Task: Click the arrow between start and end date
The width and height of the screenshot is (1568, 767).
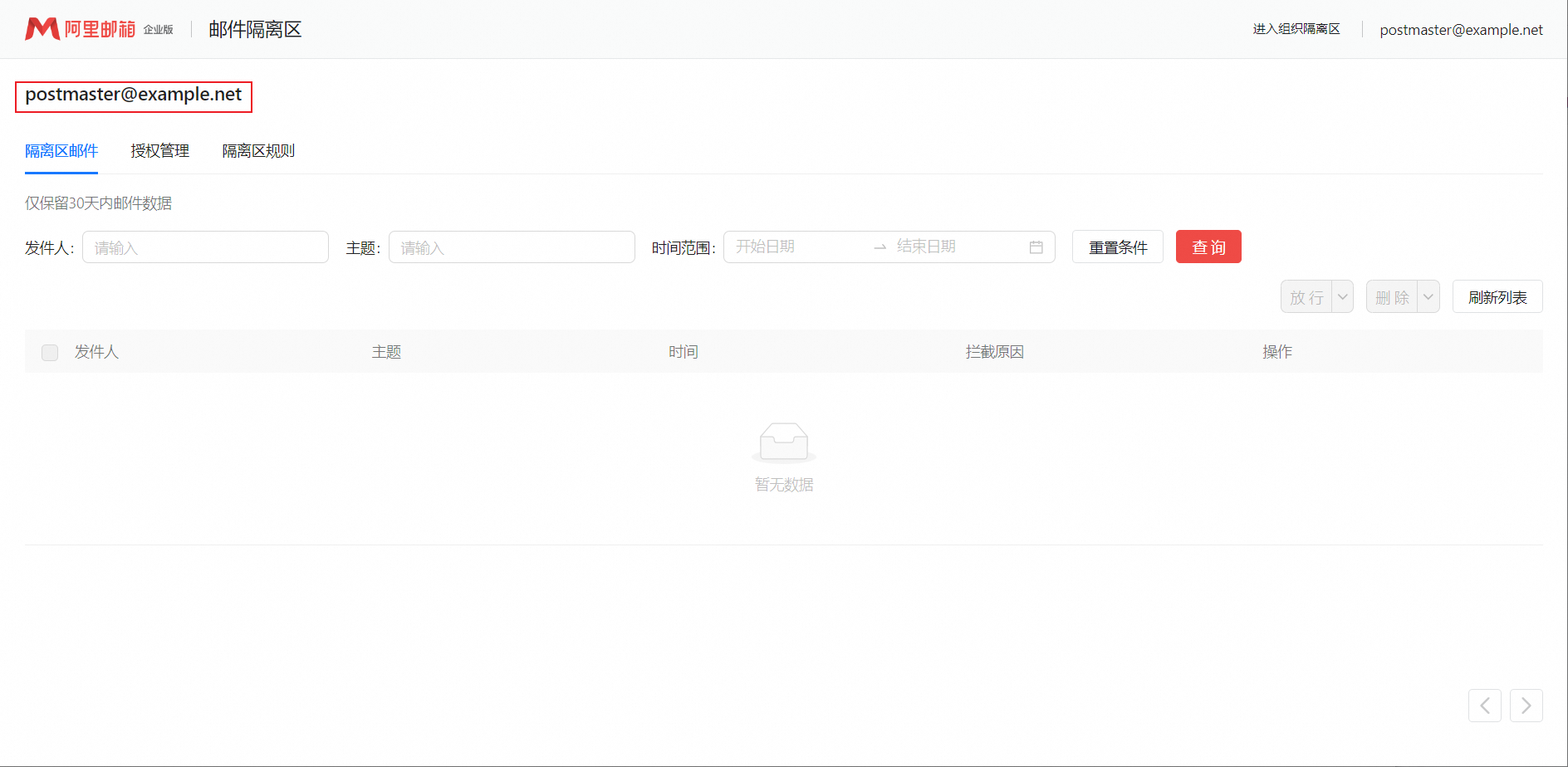Action: click(x=880, y=247)
